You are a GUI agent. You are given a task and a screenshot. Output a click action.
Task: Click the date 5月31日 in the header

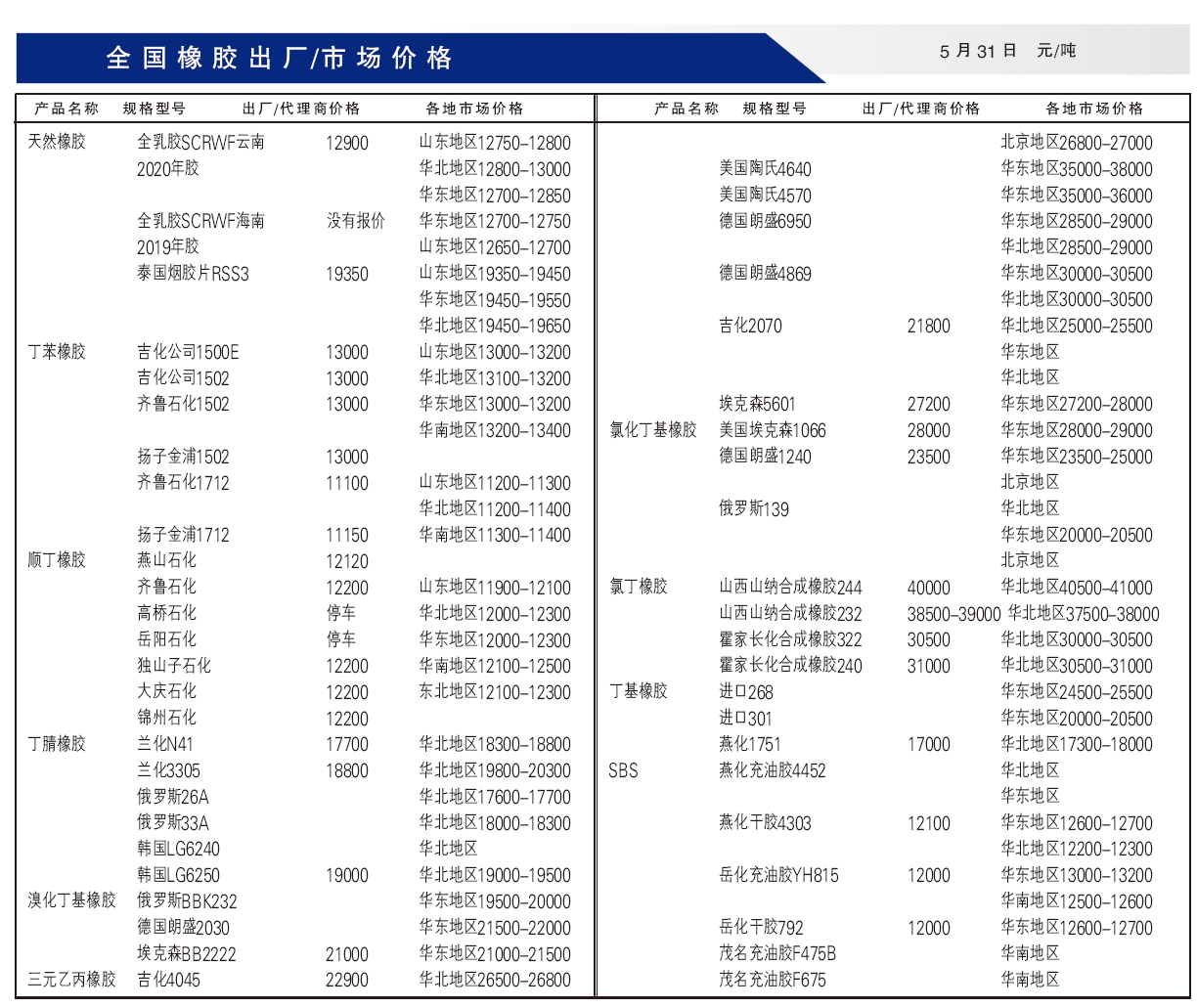click(978, 51)
